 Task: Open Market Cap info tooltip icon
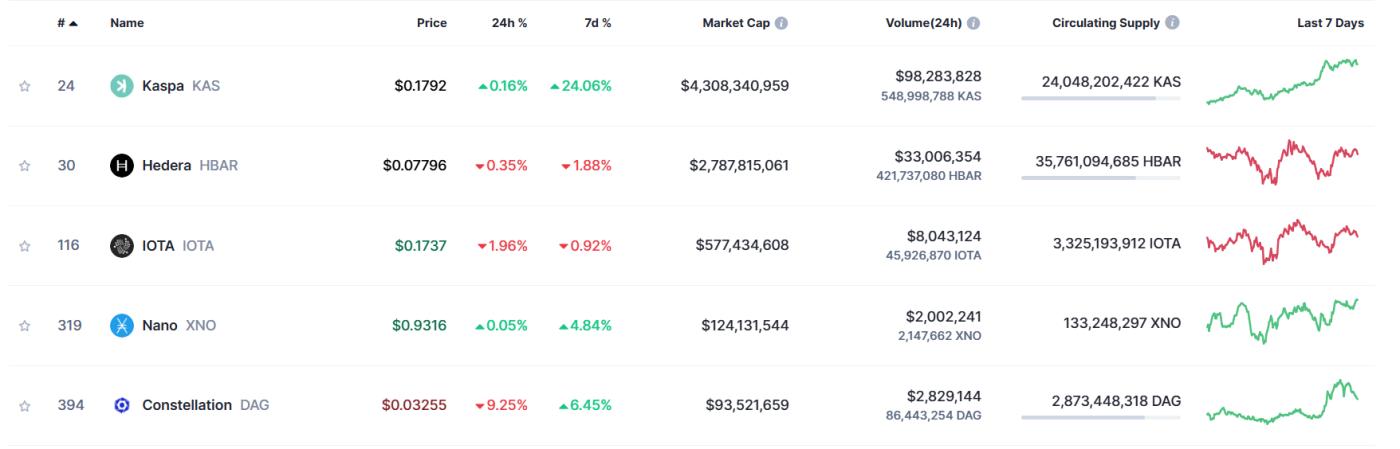[x=781, y=23]
